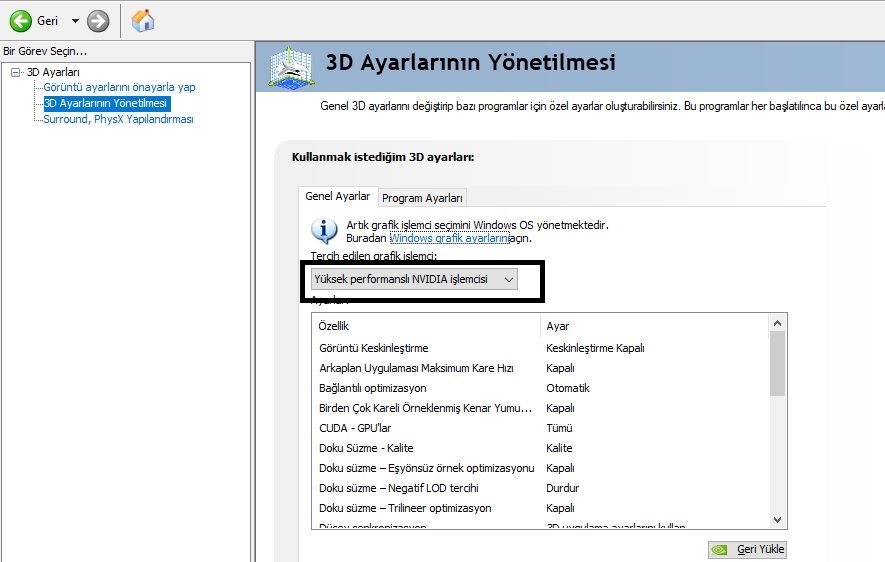Select Arkaplan Uygulaması Maksimum Kare Hızı row
The height and width of the screenshot is (562, 885).
[x=540, y=368]
